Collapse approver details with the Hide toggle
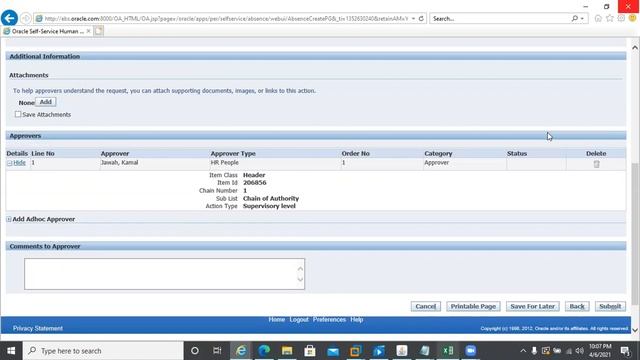The height and width of the screenshot is (360, 640). (16, 163)
